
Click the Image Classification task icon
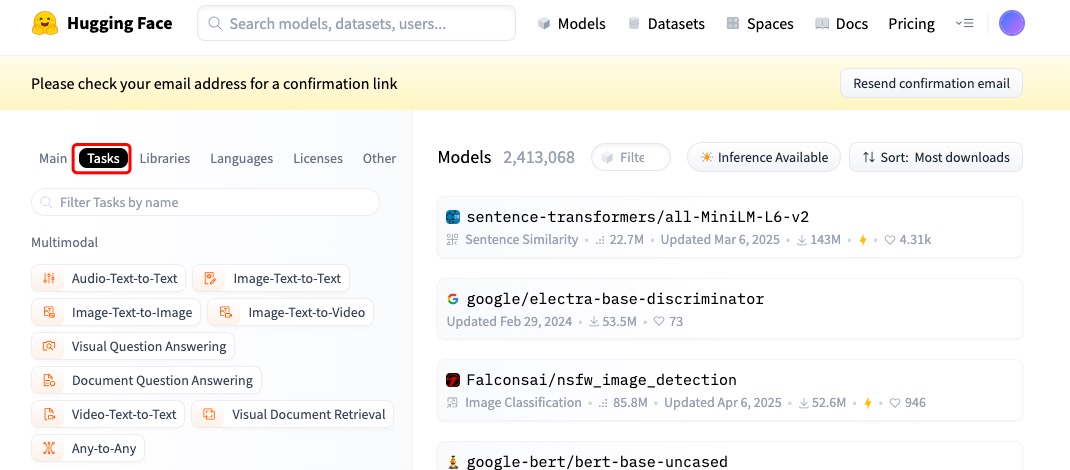click(452, 402)
